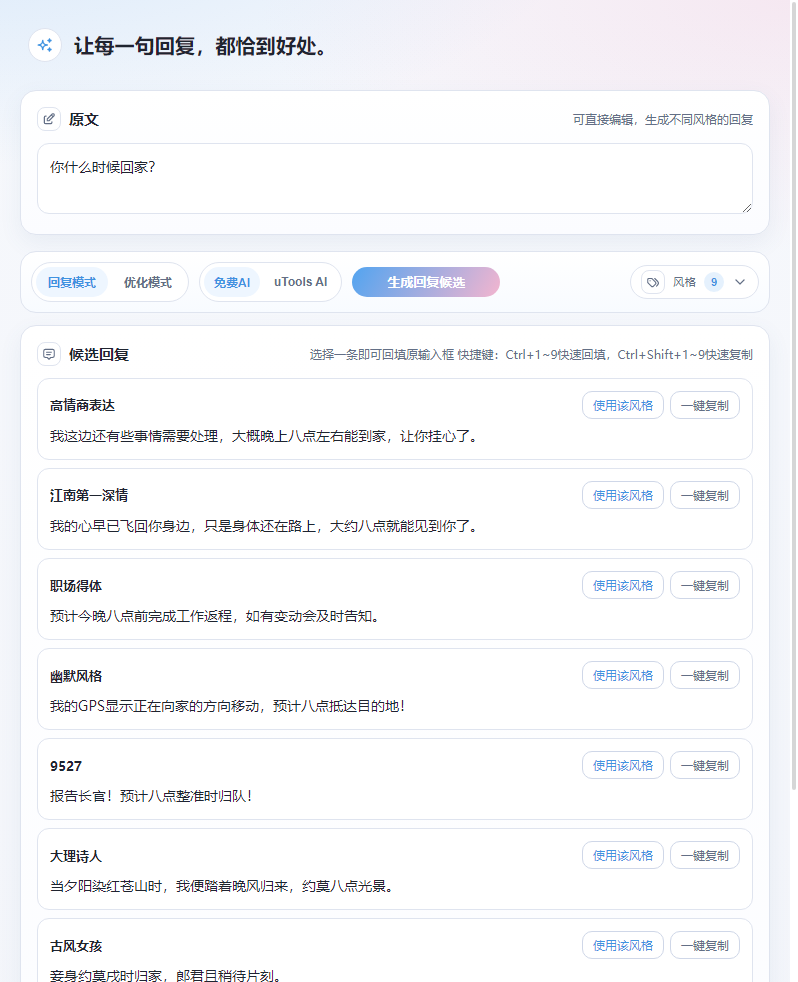Use the 高情商表达 style

click(622, 405)
